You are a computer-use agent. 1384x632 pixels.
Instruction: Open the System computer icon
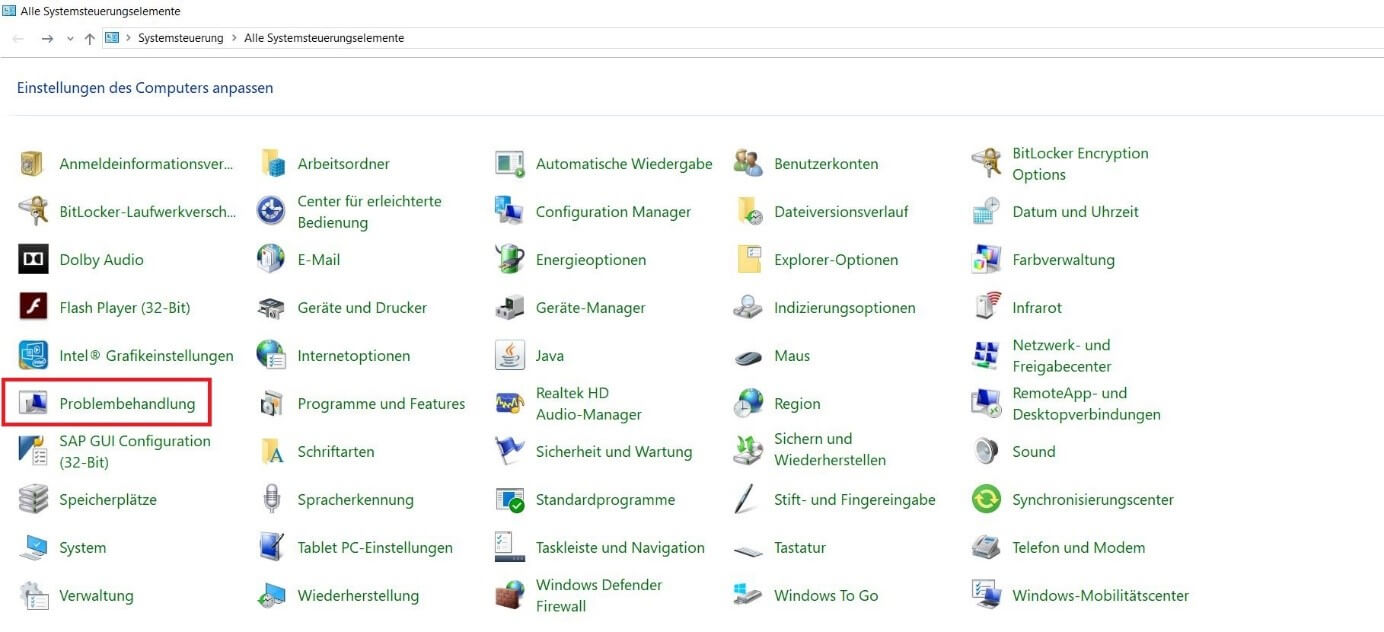[x=33, y=547]
